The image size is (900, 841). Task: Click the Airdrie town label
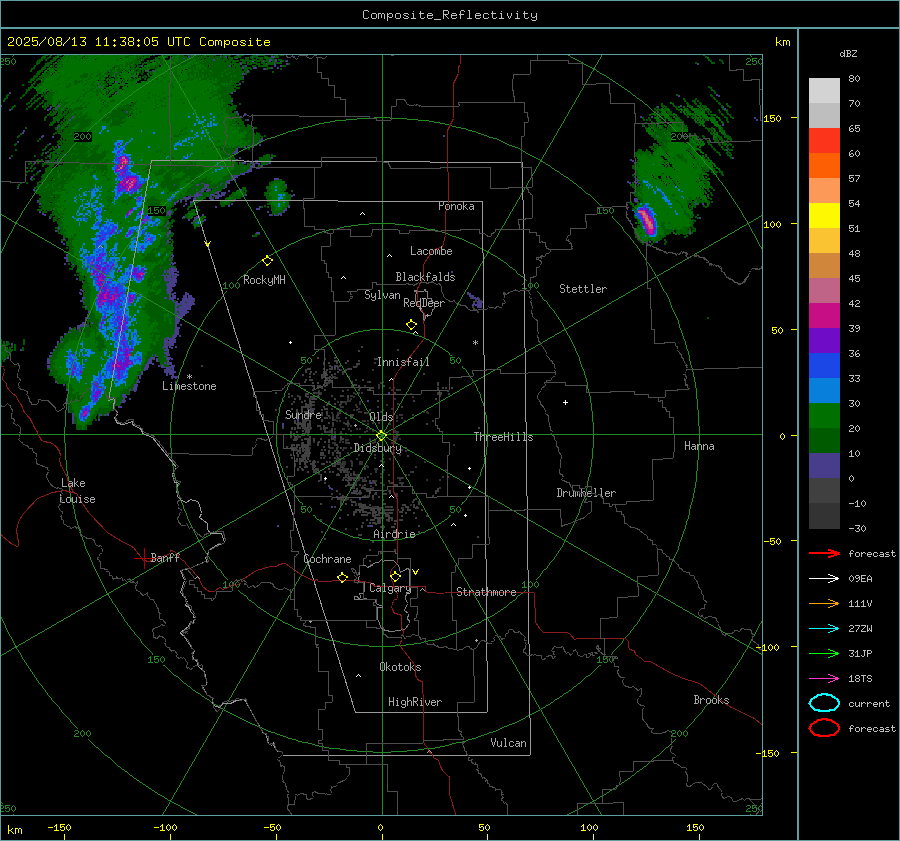pos(394,534)
